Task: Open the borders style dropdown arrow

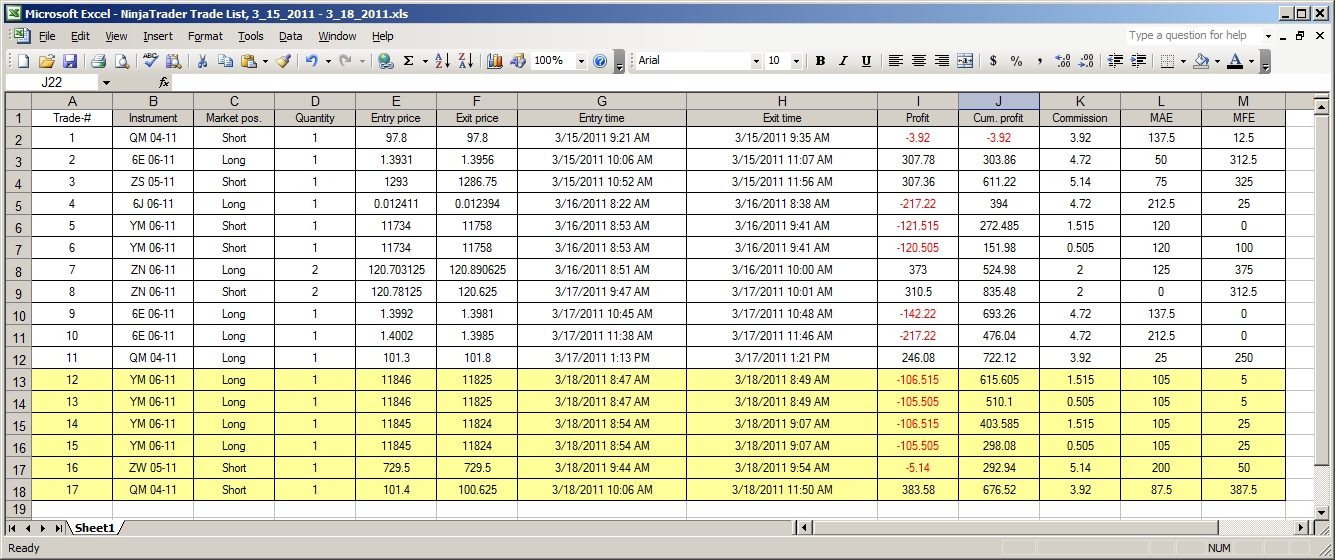Action: pos(1182,61)
